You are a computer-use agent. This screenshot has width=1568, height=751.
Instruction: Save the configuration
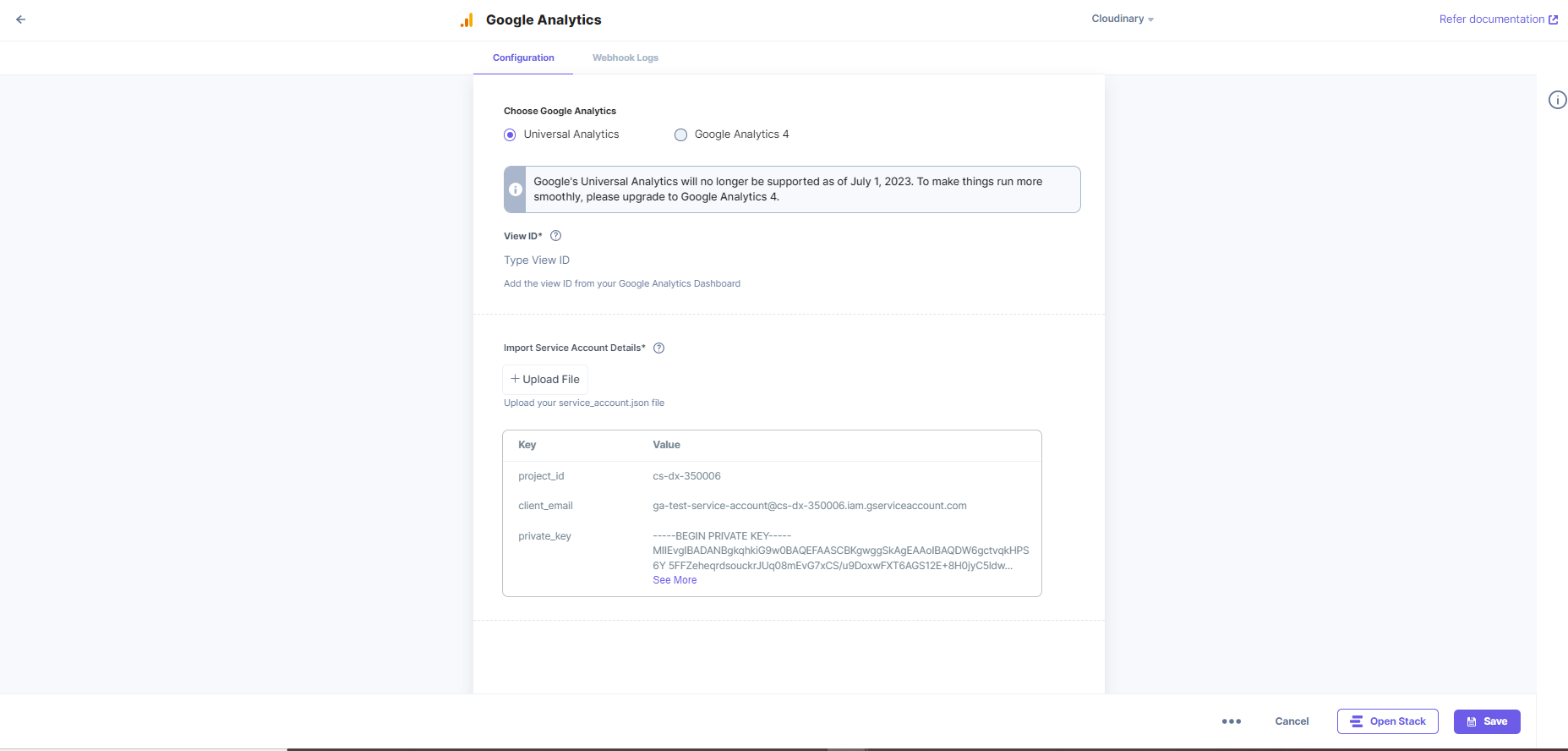1487,721
